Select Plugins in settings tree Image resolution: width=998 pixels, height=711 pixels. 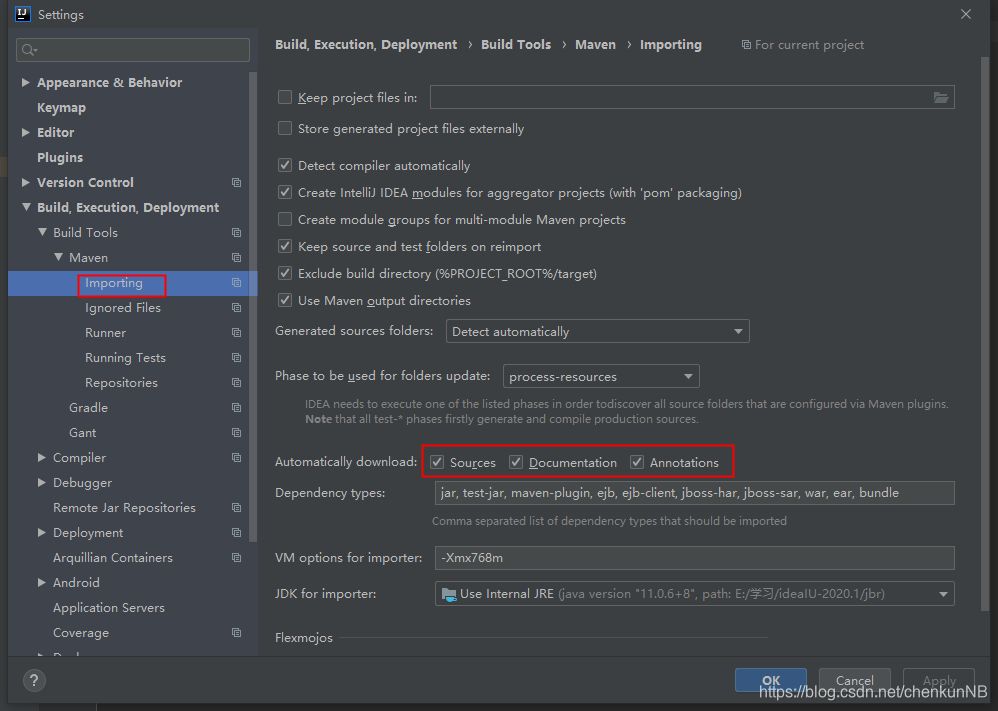click(60, 157)
